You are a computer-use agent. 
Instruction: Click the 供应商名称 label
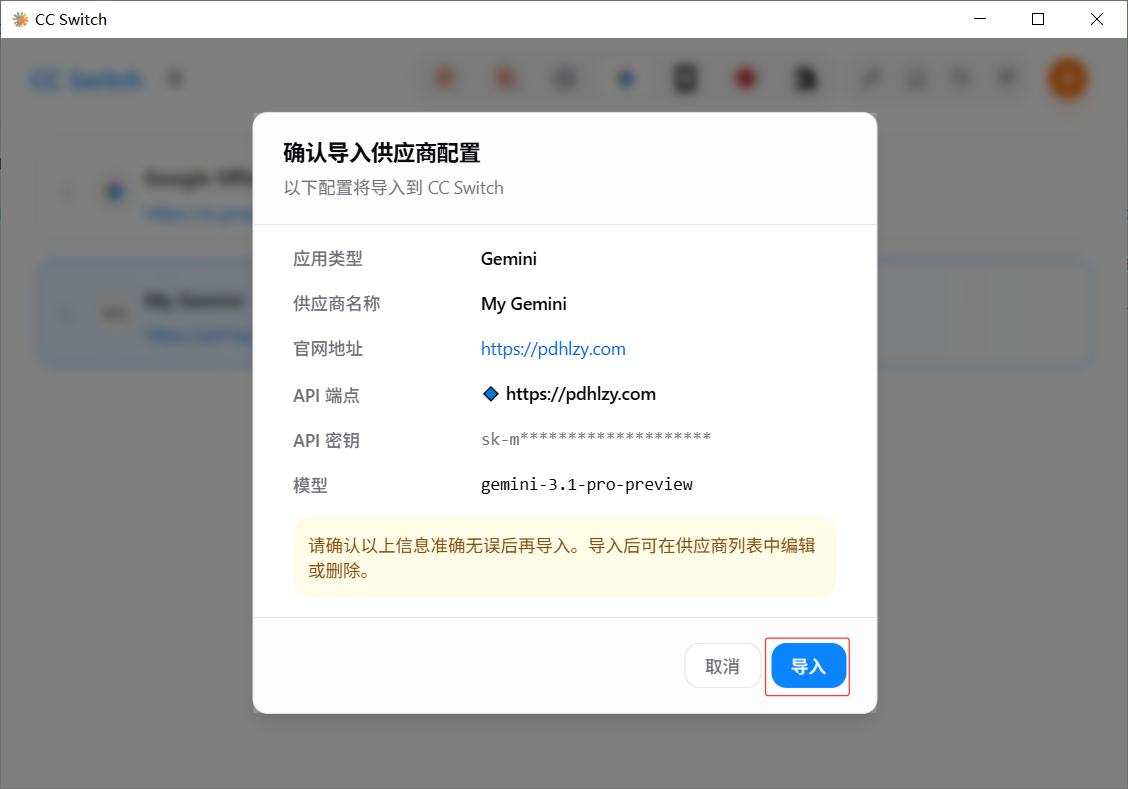(x=336, y=304)
